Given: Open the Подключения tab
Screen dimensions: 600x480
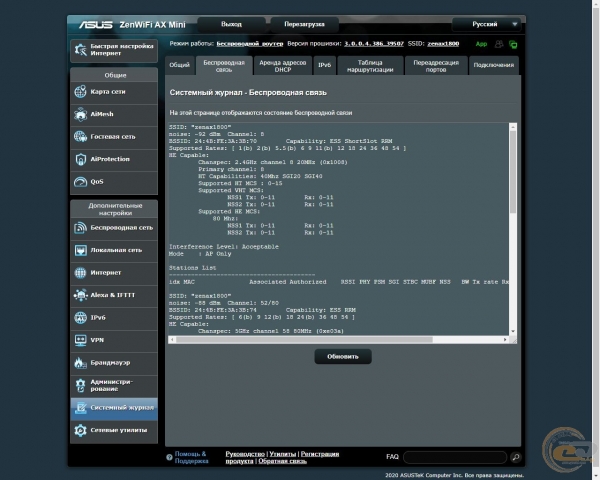Looking at the screenshot, I should [494, 65].
